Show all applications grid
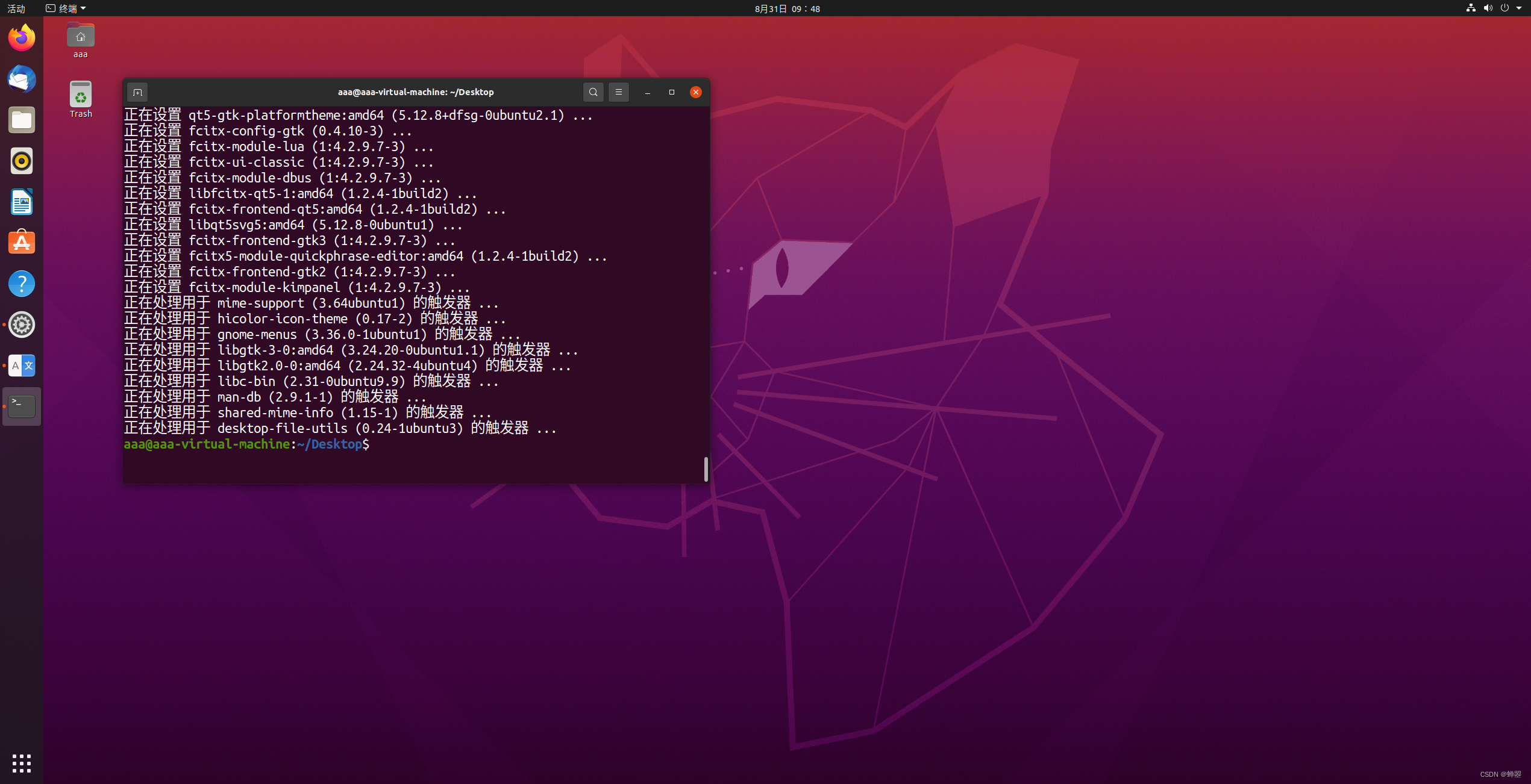 (22, 763)
